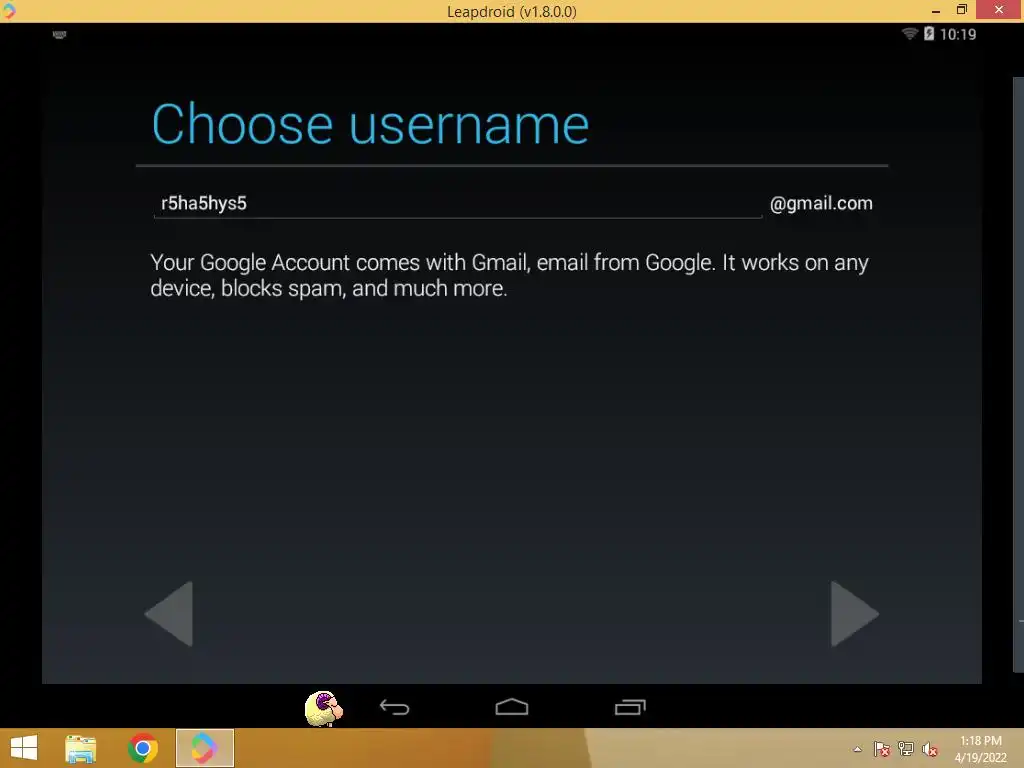Screen dimensions: 1024x768
Task: Click the @gmail.com suffix text
Action: coord(821,203)
